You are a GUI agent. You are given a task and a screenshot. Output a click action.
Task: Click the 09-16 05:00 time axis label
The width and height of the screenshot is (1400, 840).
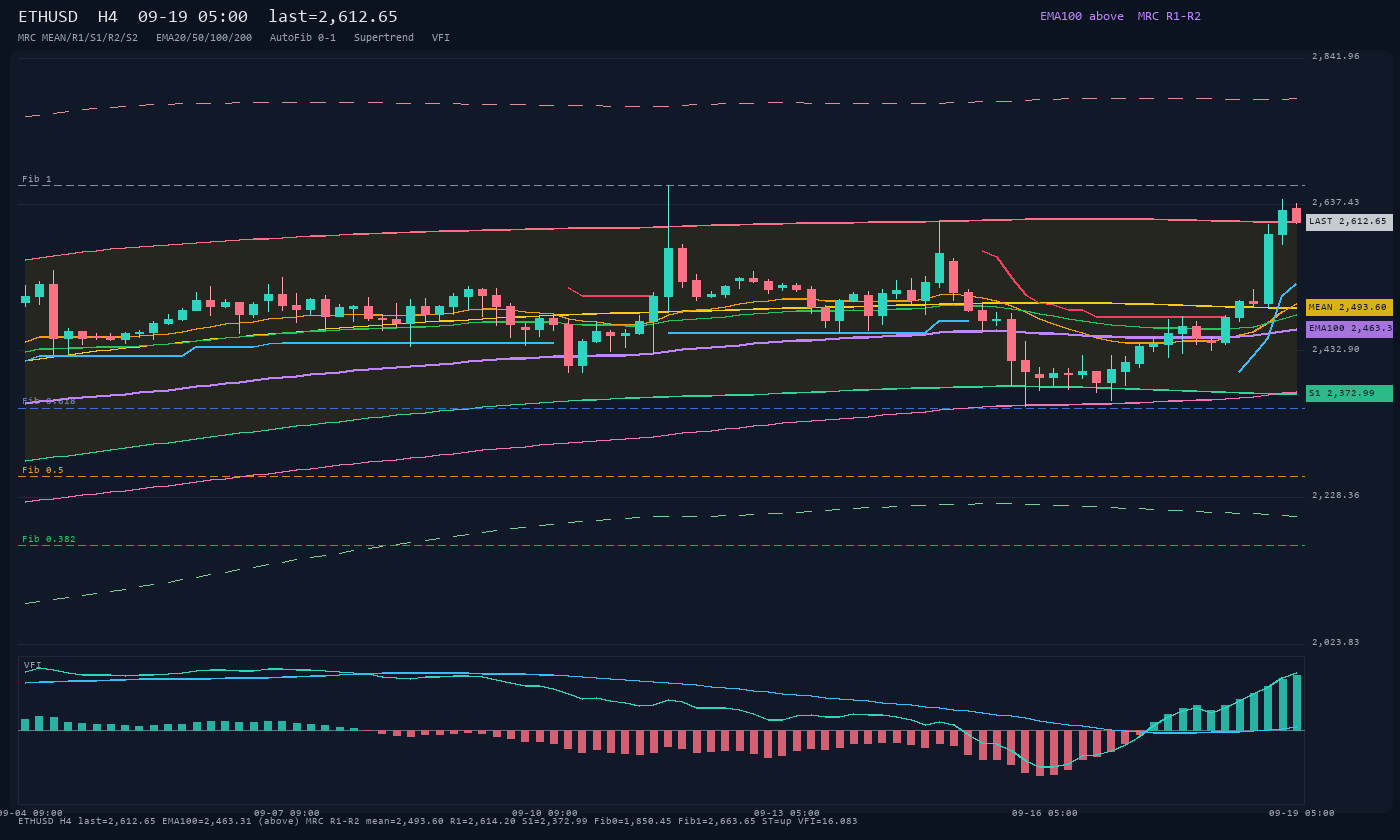point(1045,813)
